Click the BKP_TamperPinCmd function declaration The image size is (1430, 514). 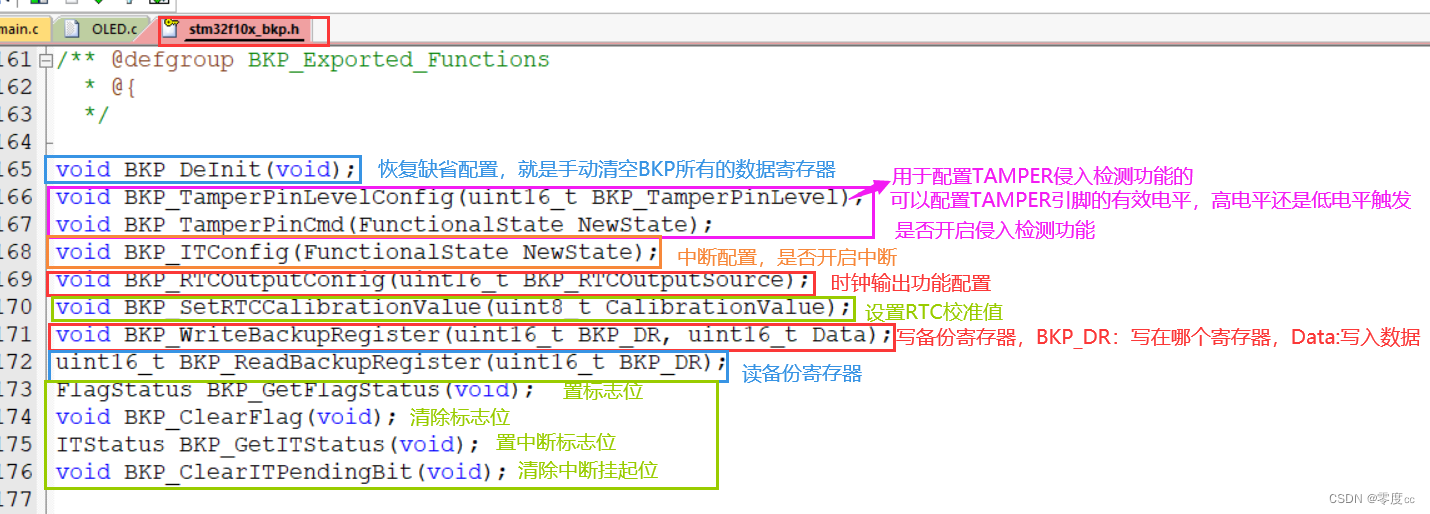[x=385, y=223]
